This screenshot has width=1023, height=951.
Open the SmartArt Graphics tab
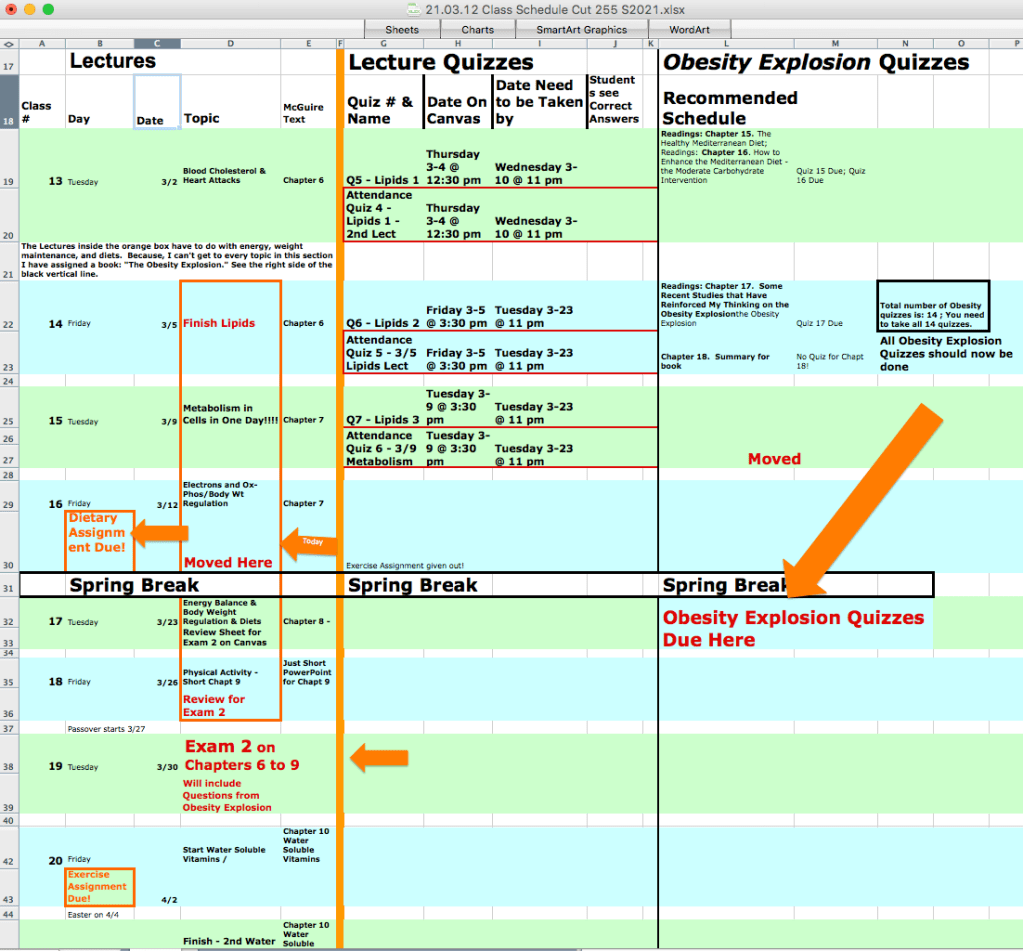[581, 29]
